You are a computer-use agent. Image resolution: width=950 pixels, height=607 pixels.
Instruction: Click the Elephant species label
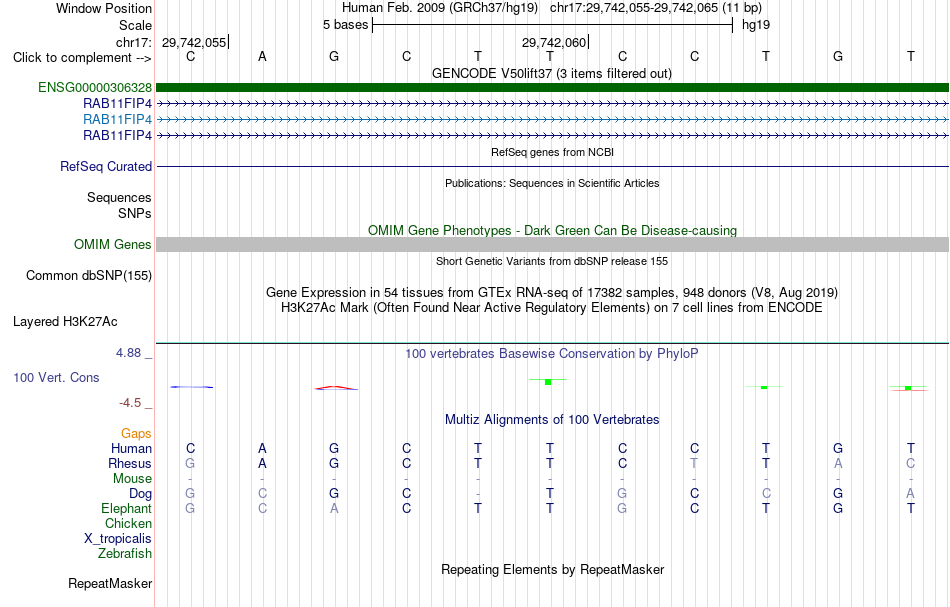tap(127, 508)
